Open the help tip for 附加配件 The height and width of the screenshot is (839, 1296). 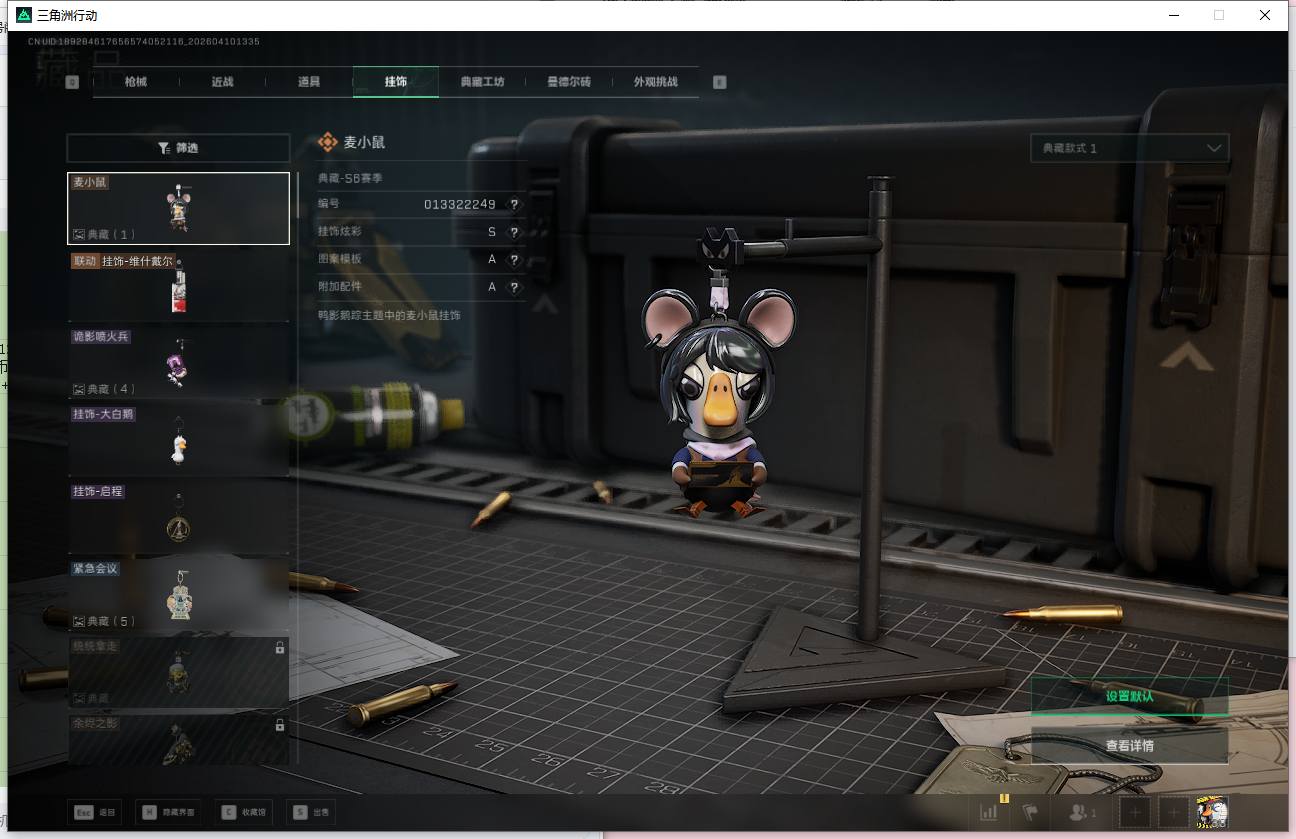pos(514,287)
